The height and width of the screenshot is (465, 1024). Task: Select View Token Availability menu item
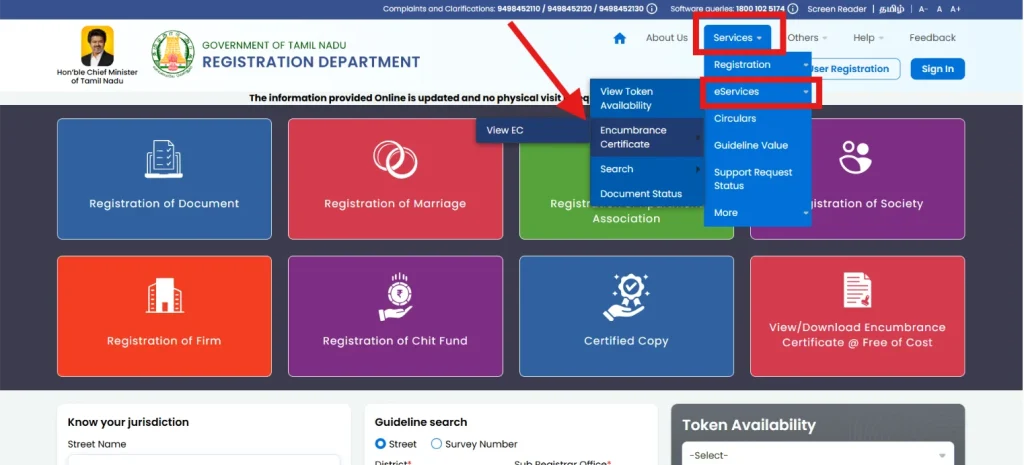647,99
